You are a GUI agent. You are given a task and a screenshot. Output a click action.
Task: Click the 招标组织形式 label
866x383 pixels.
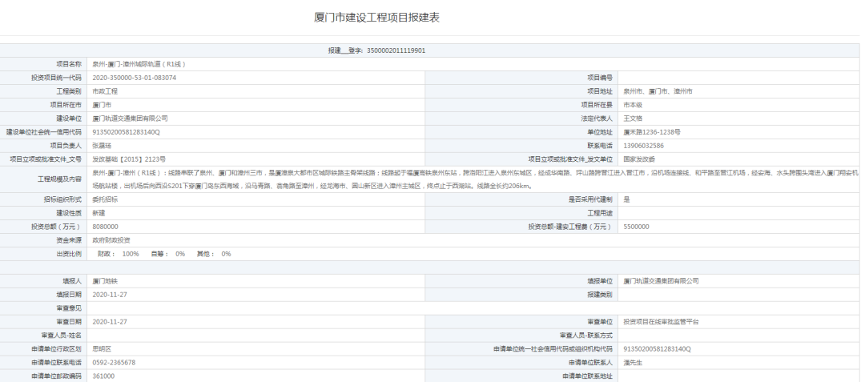click(63, 200)
